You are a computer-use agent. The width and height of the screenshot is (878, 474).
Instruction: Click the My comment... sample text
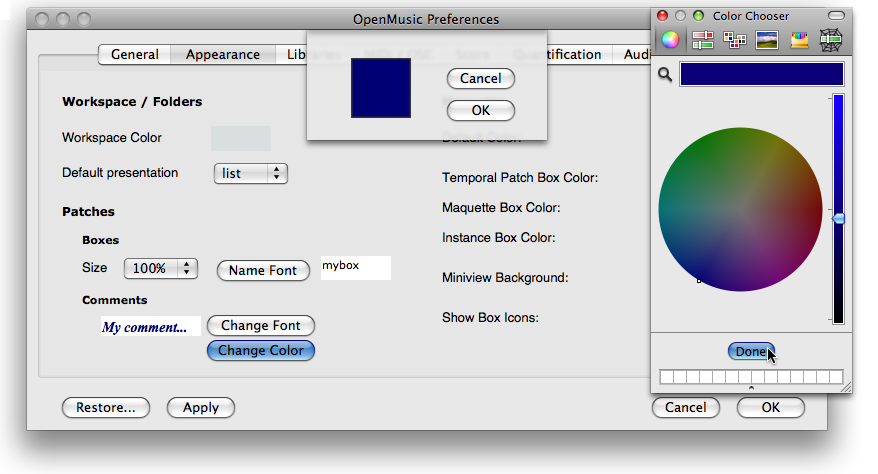coord(150,327)
